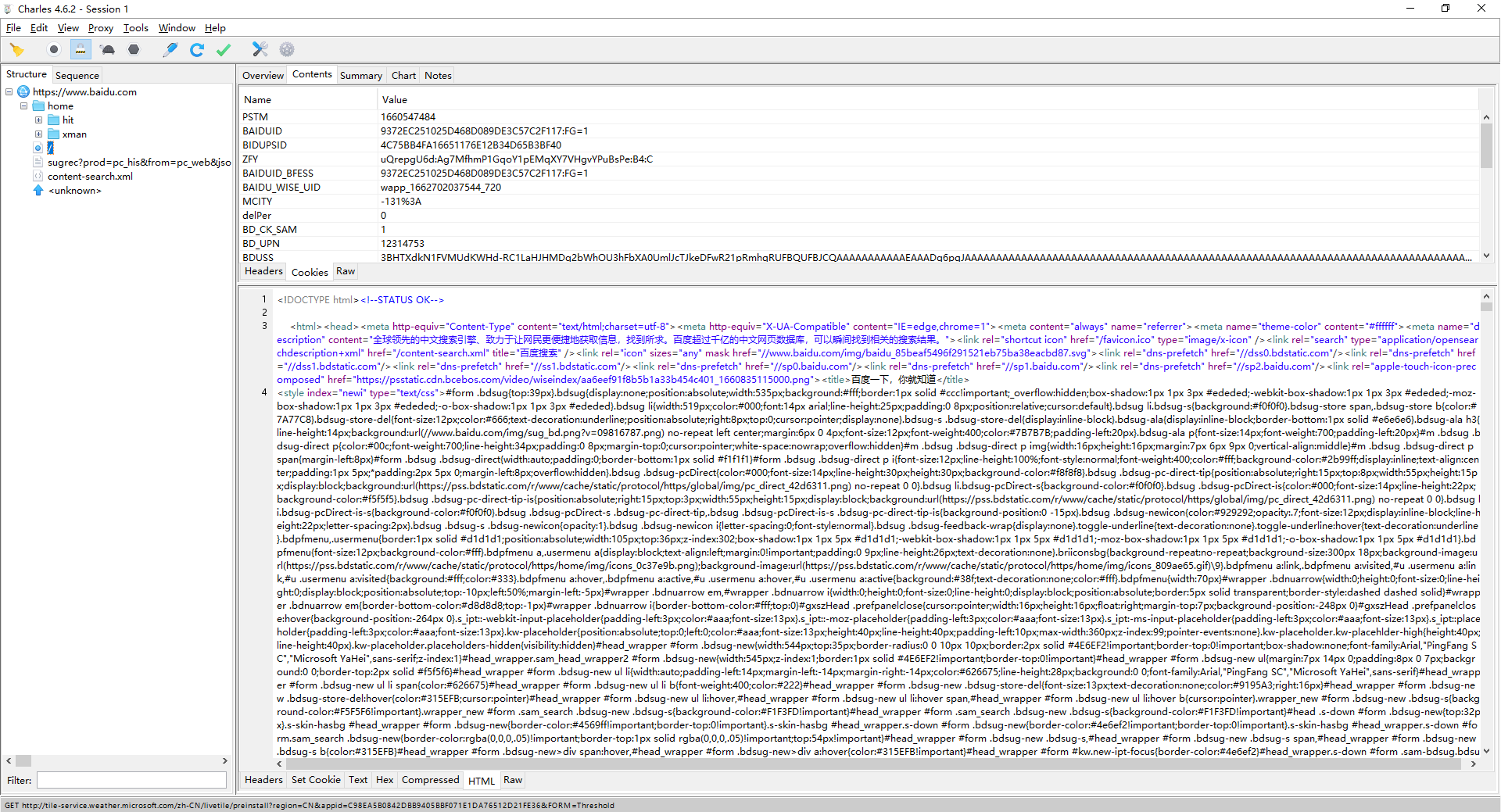
Task: Expand the xman folder node
Action: pos(38,134)
